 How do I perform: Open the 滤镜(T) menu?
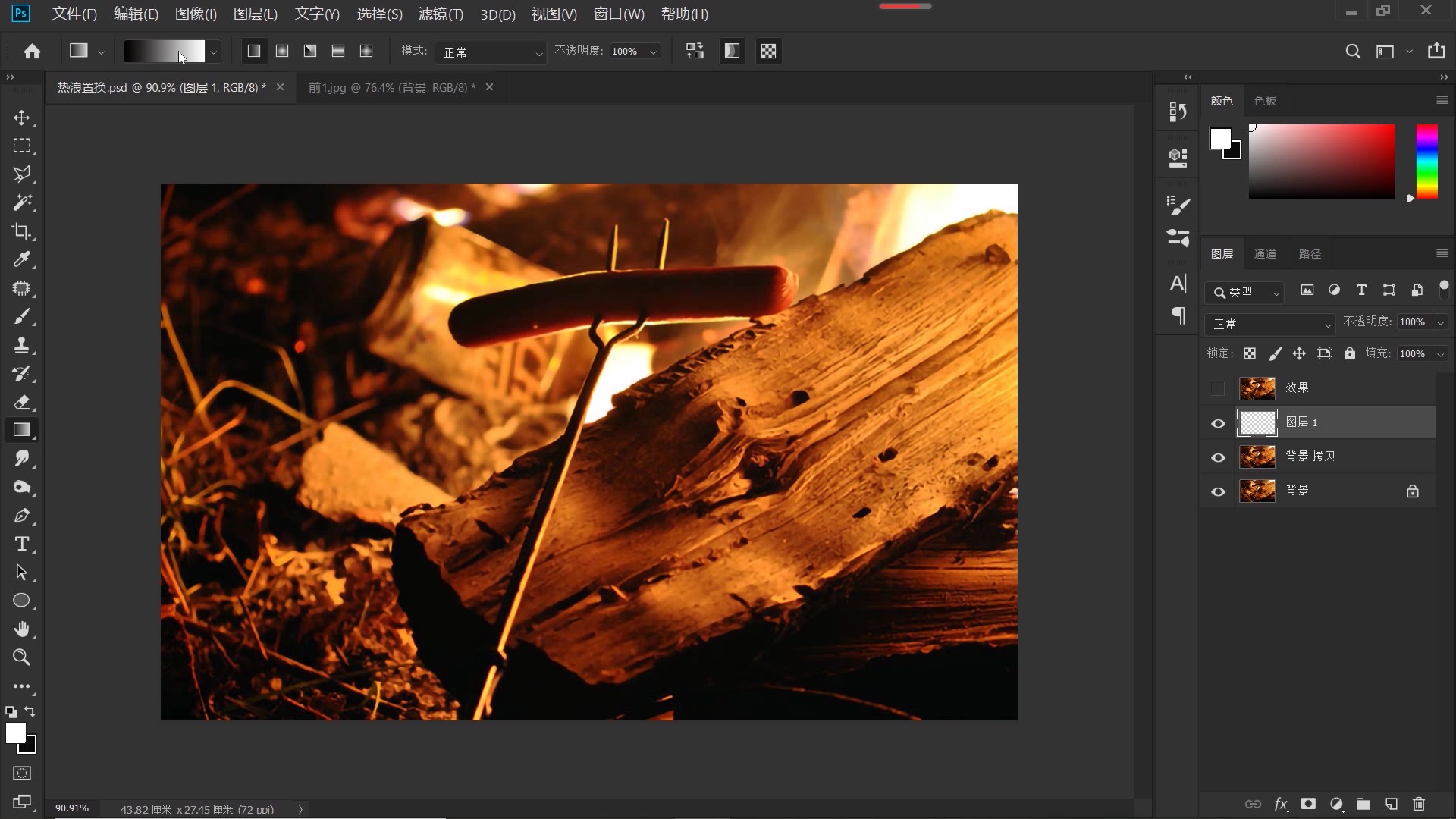[441, 14]
